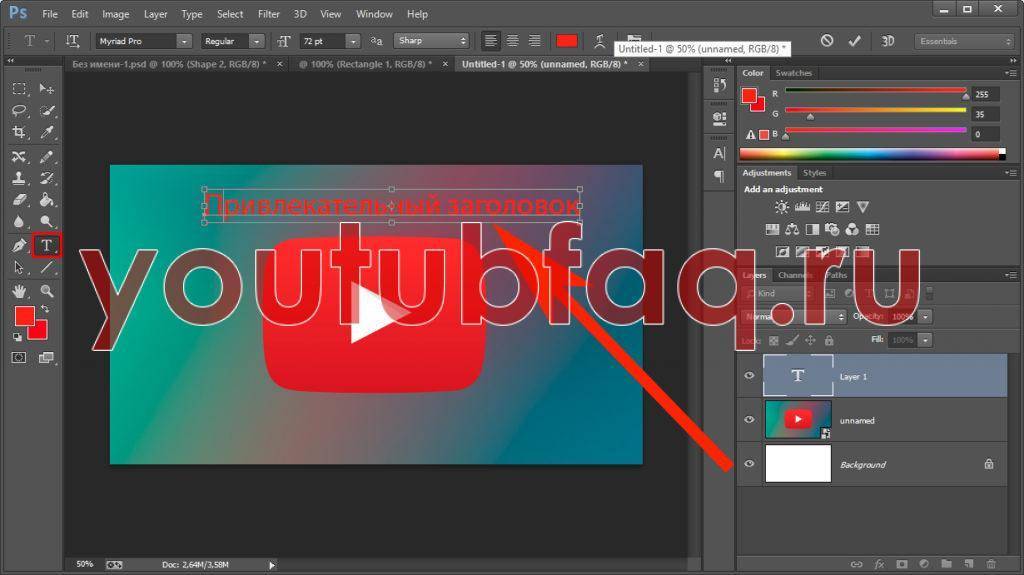Select the Pen tool
This screenshot has height=575, width=1024.
click(x=19, y=245)
